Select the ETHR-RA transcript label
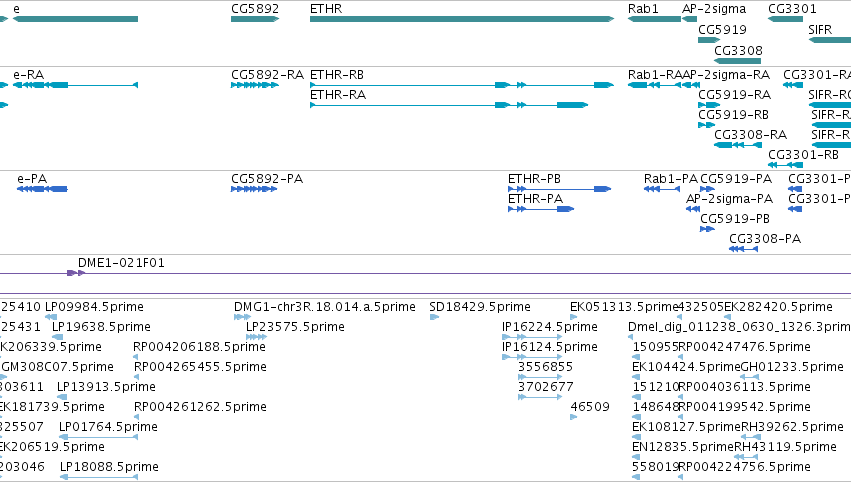 338,95
